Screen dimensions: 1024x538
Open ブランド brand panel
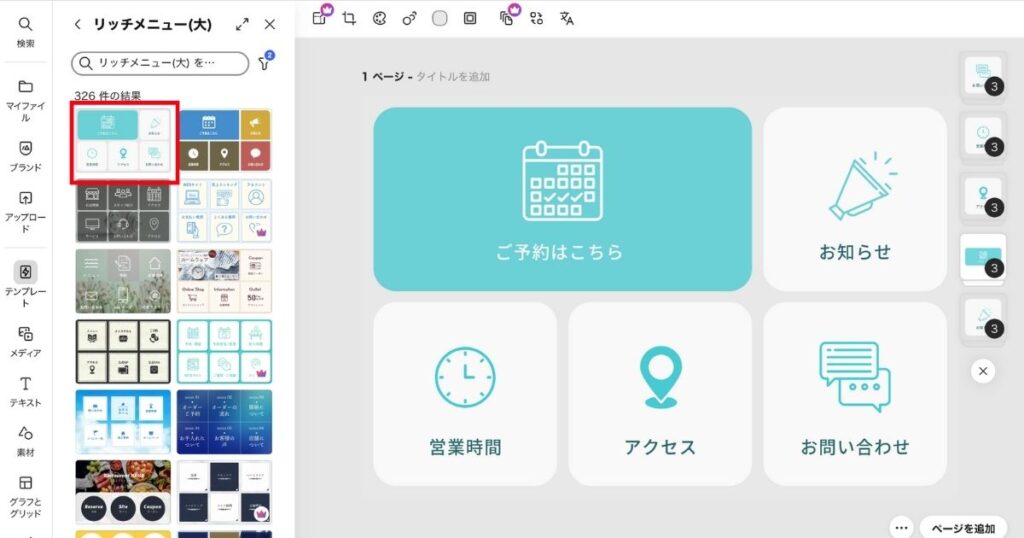click(26, 156)
